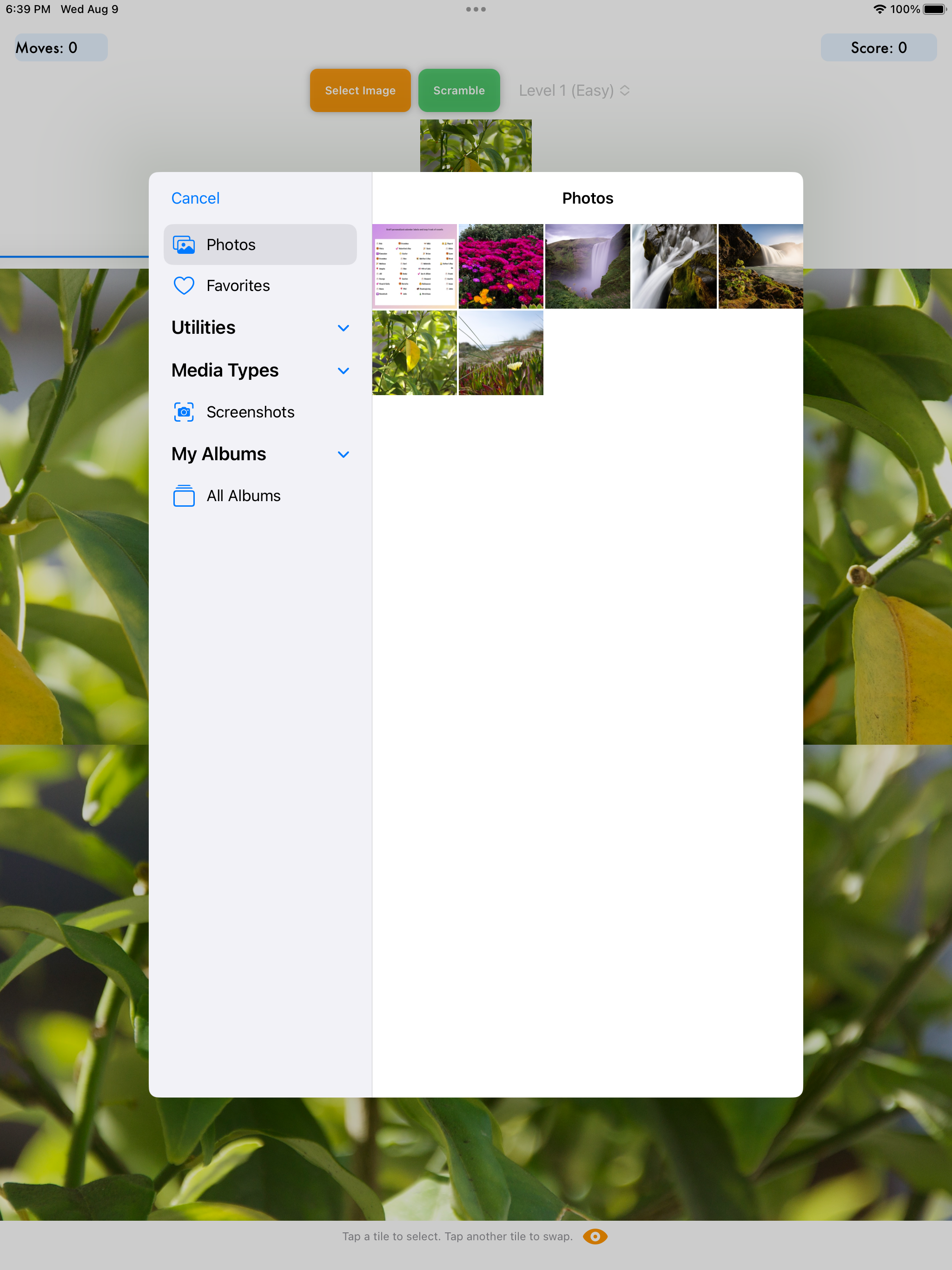
Task: Choose the lemon tree photo thumbnail
Action: point(414,353)
